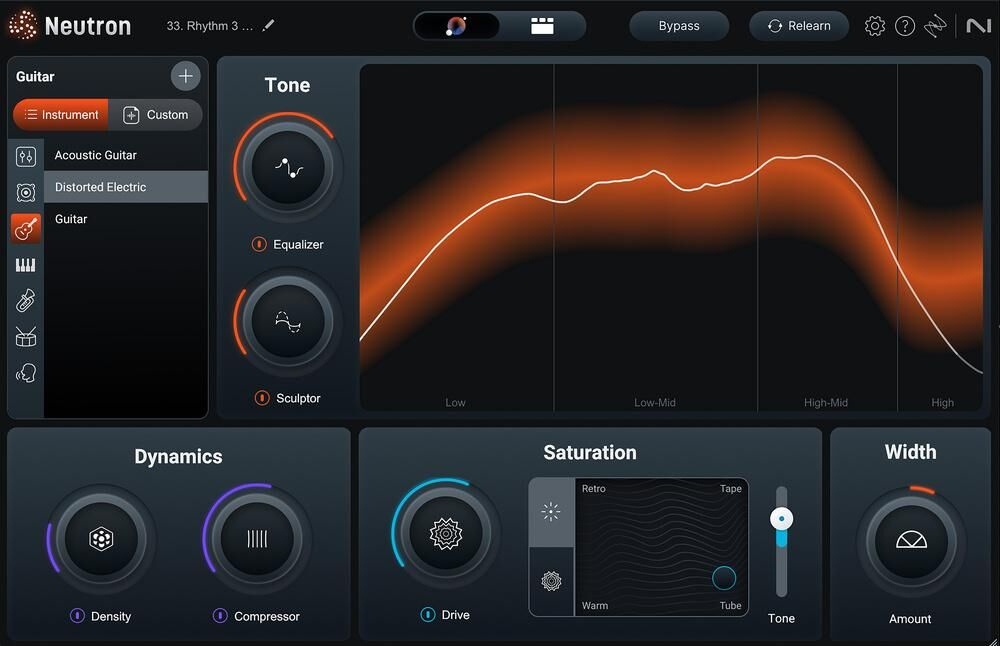Toggle the Density power button
Image resolution: width=1000 pixels, height=646 pixels.
click(77, 616)
